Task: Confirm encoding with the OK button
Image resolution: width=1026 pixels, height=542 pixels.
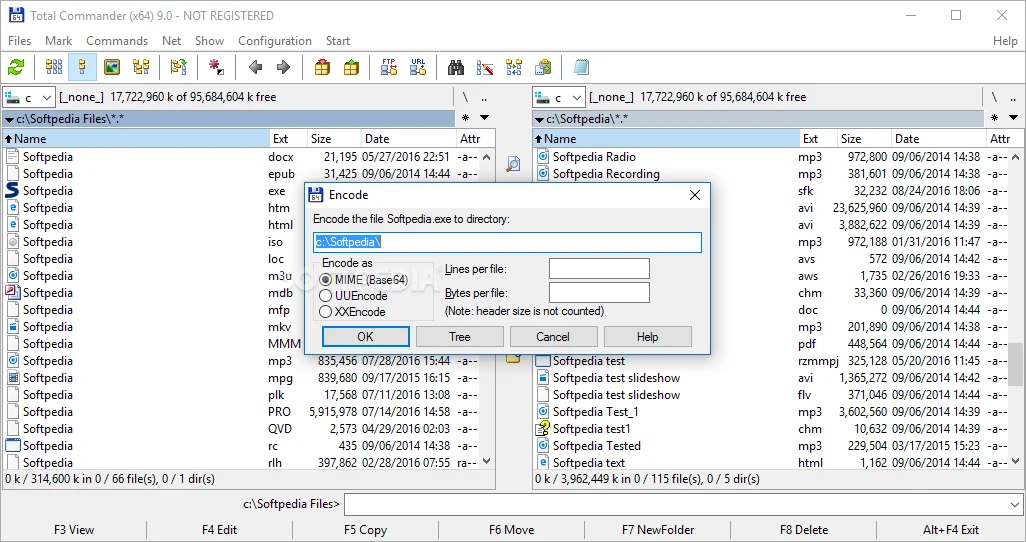Action: [x=365, y=336]
